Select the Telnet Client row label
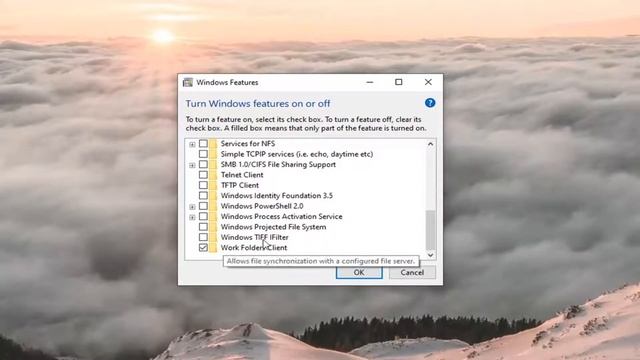The height and width of the screenshot is (360, 640). click(x=242, y=175)
